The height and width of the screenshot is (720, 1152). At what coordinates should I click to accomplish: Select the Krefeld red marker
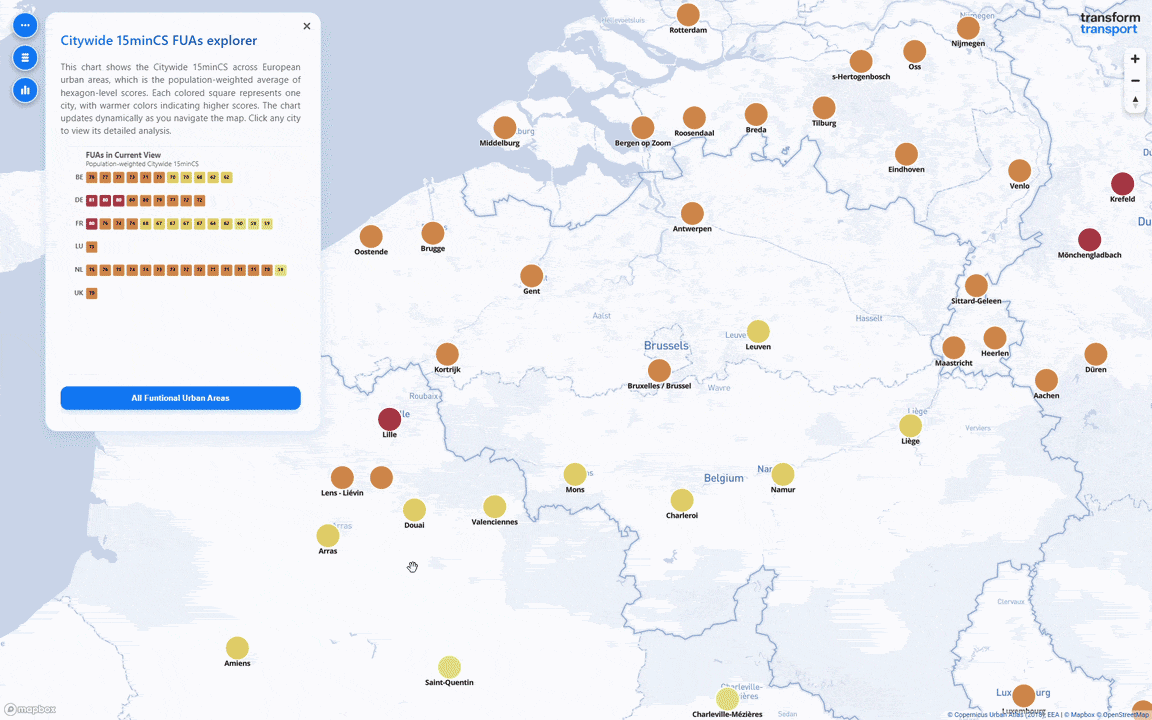tap(1122, 184)
